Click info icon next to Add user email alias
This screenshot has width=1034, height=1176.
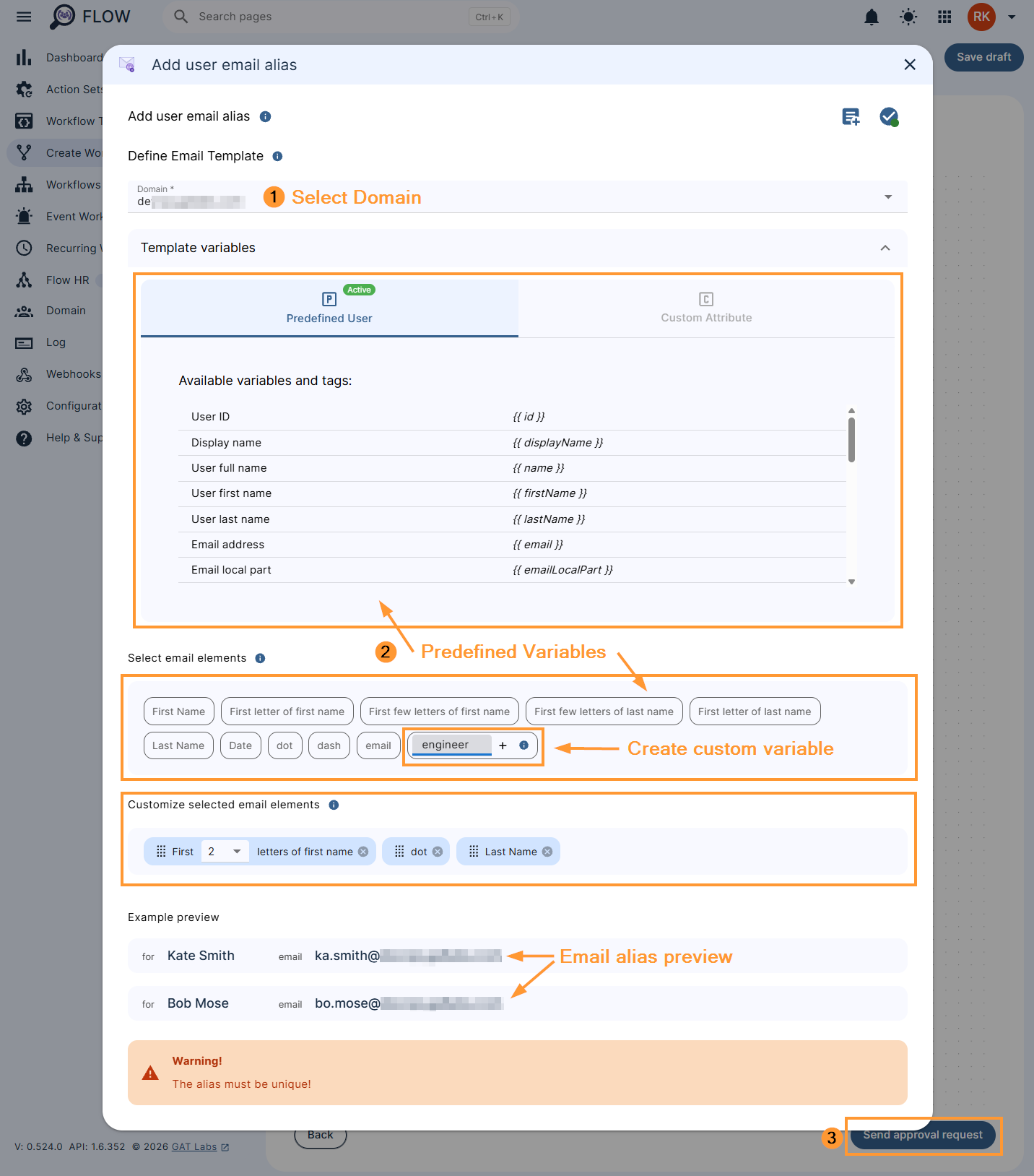coord(265,117)
